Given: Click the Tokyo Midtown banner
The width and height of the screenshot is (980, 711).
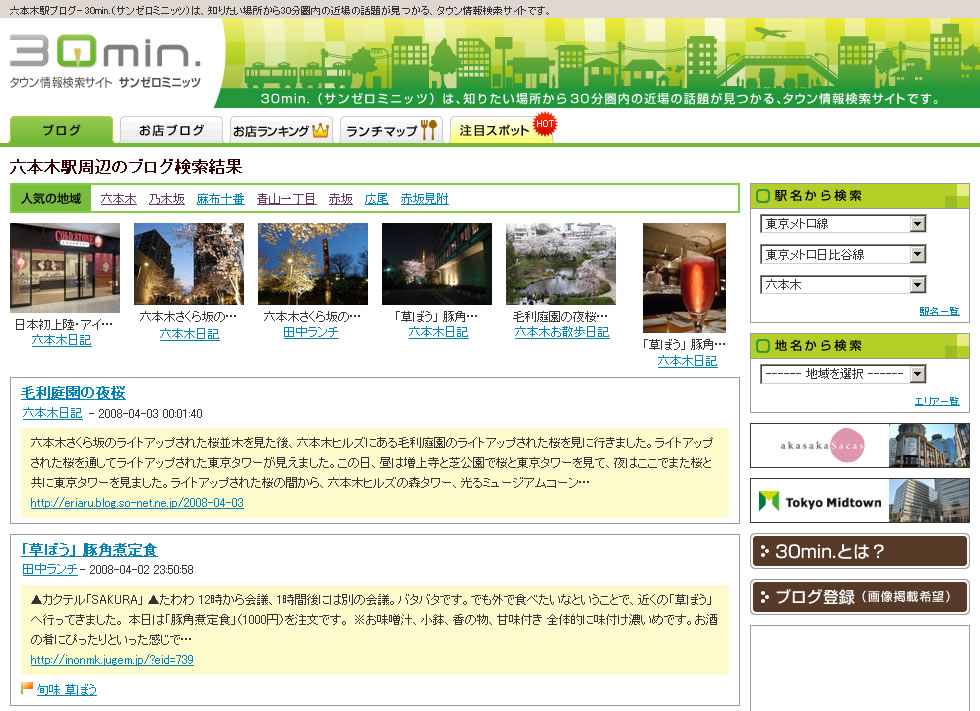Looking at the screenshot, I should [x=859, y=500].
